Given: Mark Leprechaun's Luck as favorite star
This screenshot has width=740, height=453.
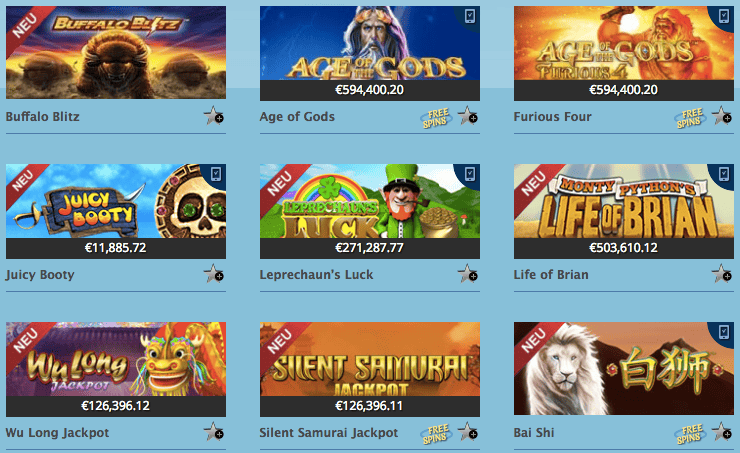Looking at the screenshot, I should [467, 274].
